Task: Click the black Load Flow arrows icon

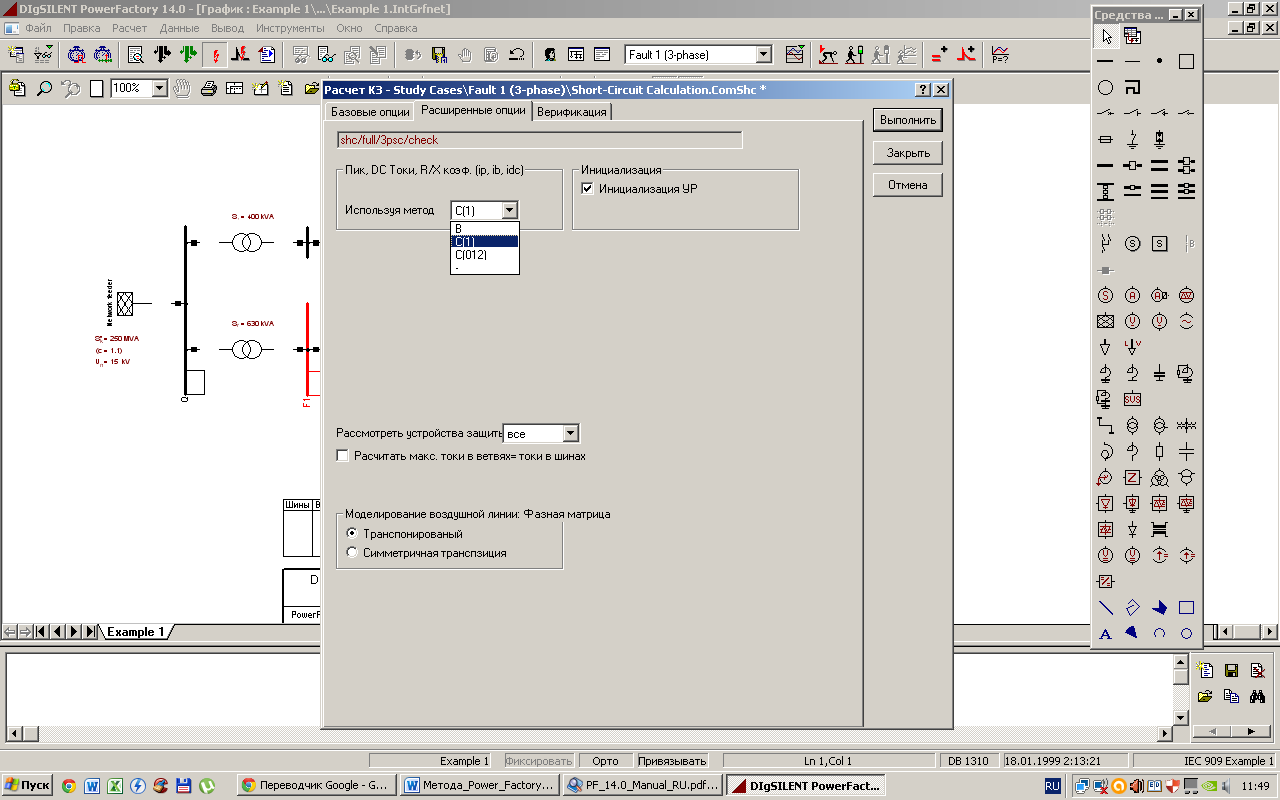Action: (162, 54)
